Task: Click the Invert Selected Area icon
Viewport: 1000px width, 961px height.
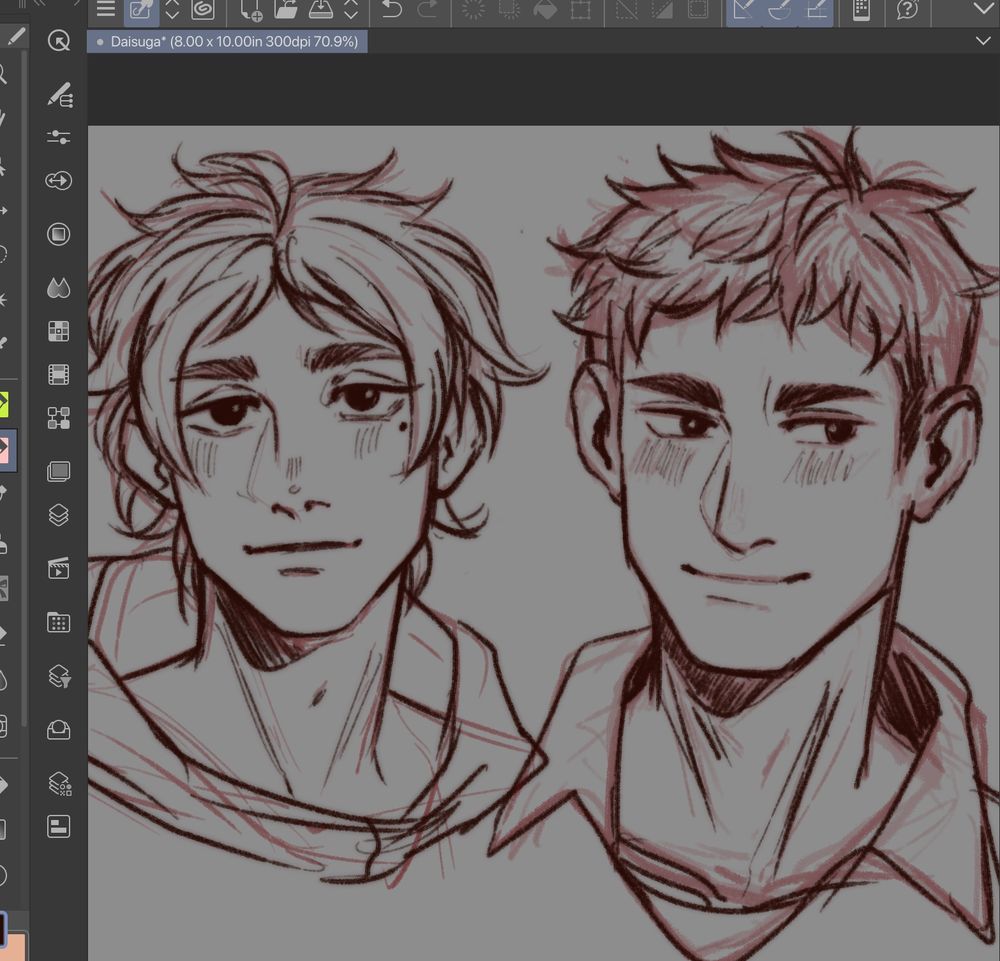Action: coord(662,10)
